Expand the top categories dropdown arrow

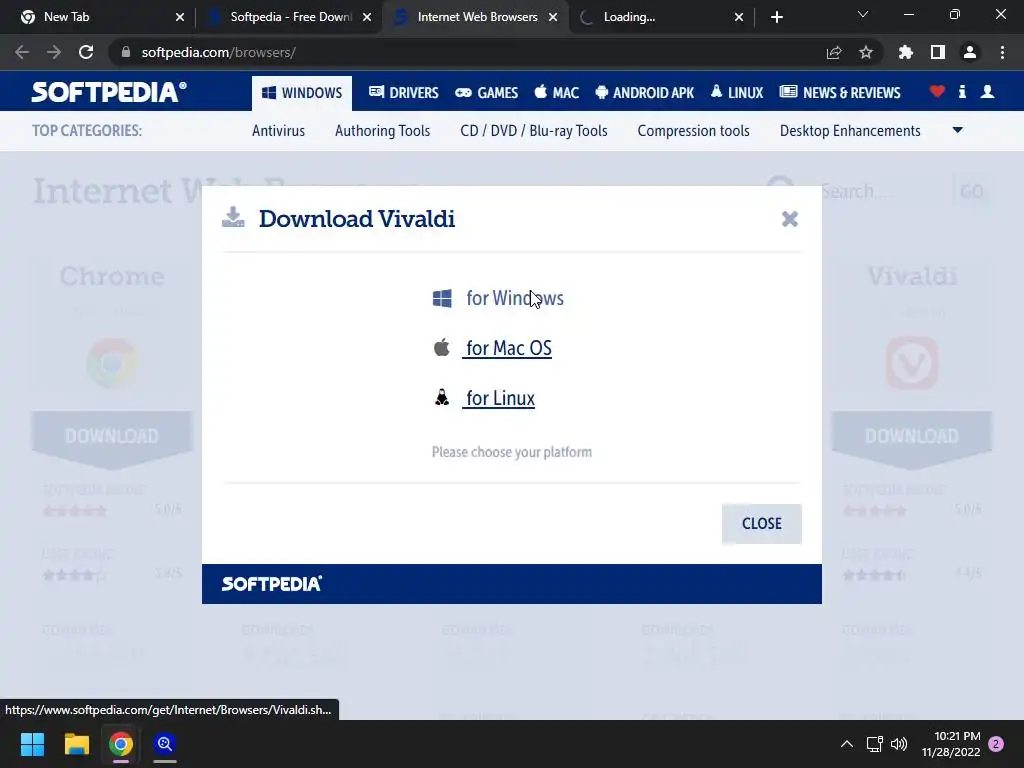tap(957, 130)
